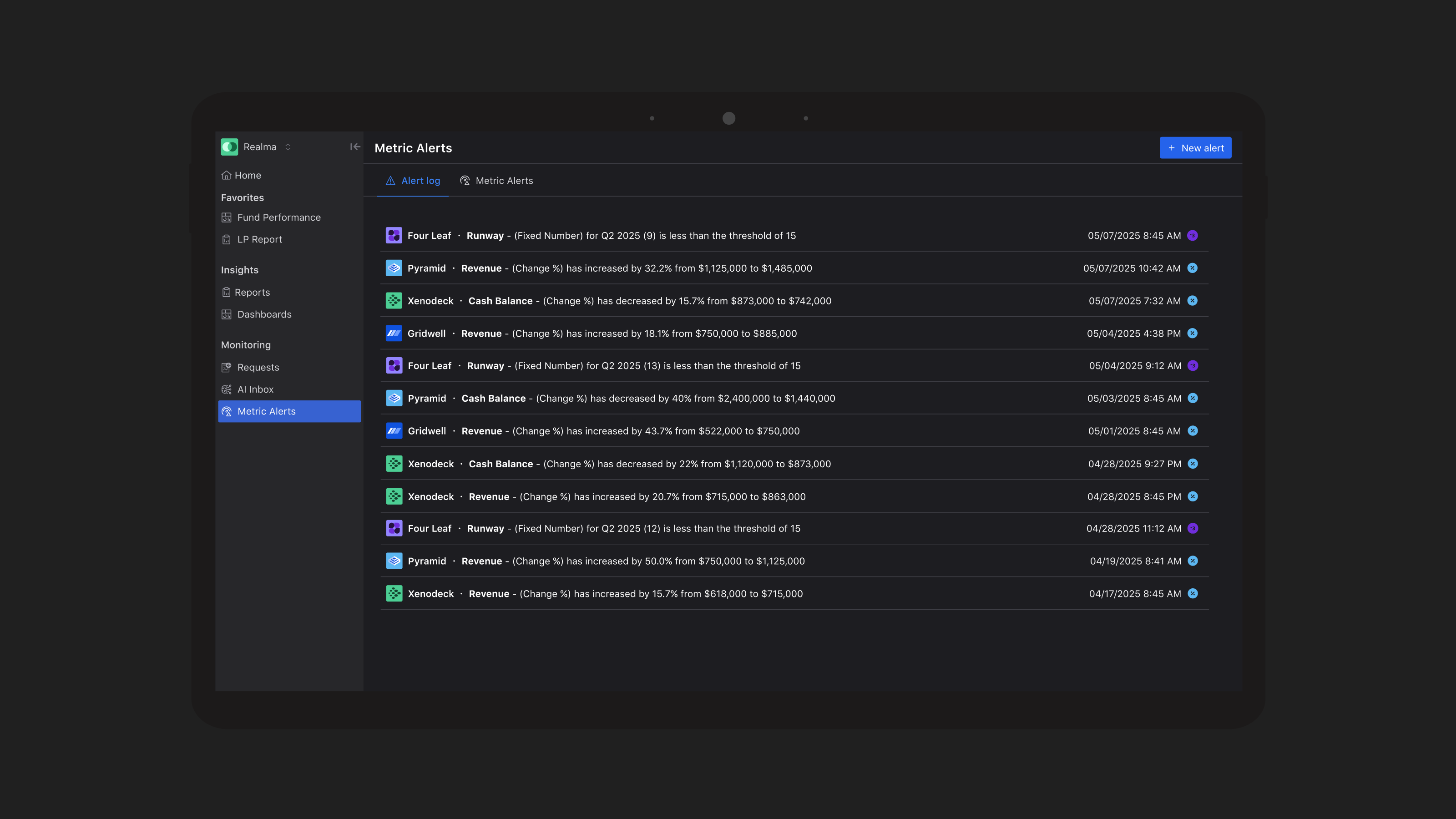Switch to the Metric Alerts tab
The width and height of the screenshot is (1456, 819).
pos(496,181)
